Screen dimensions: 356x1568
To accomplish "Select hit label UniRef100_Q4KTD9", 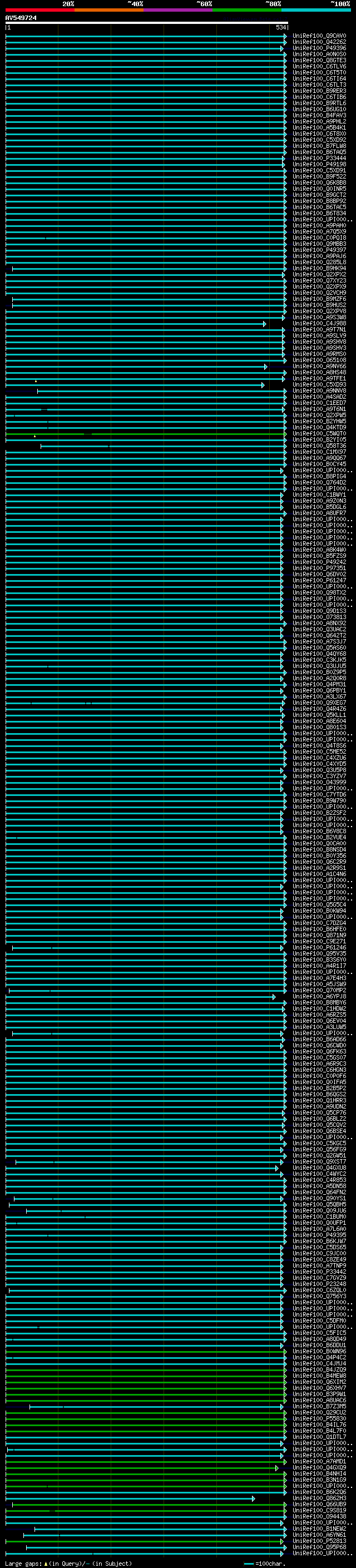I will [319, 427].
